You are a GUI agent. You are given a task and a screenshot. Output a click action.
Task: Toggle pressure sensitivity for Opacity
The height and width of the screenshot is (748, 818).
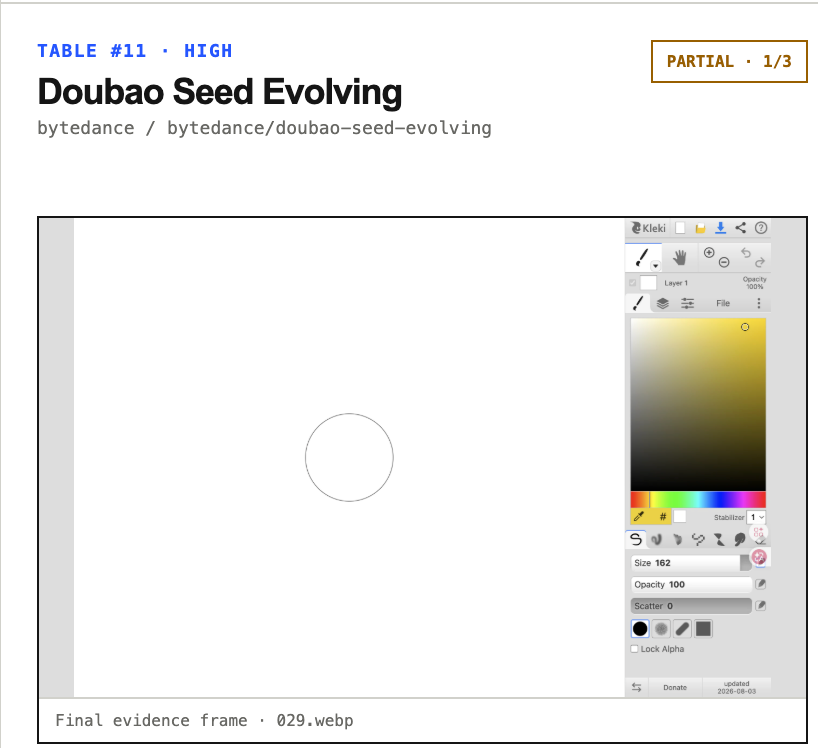[761, 584]
